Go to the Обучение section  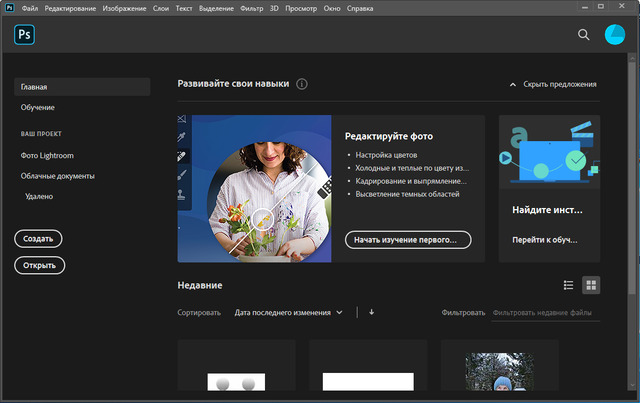coord(38,107)
